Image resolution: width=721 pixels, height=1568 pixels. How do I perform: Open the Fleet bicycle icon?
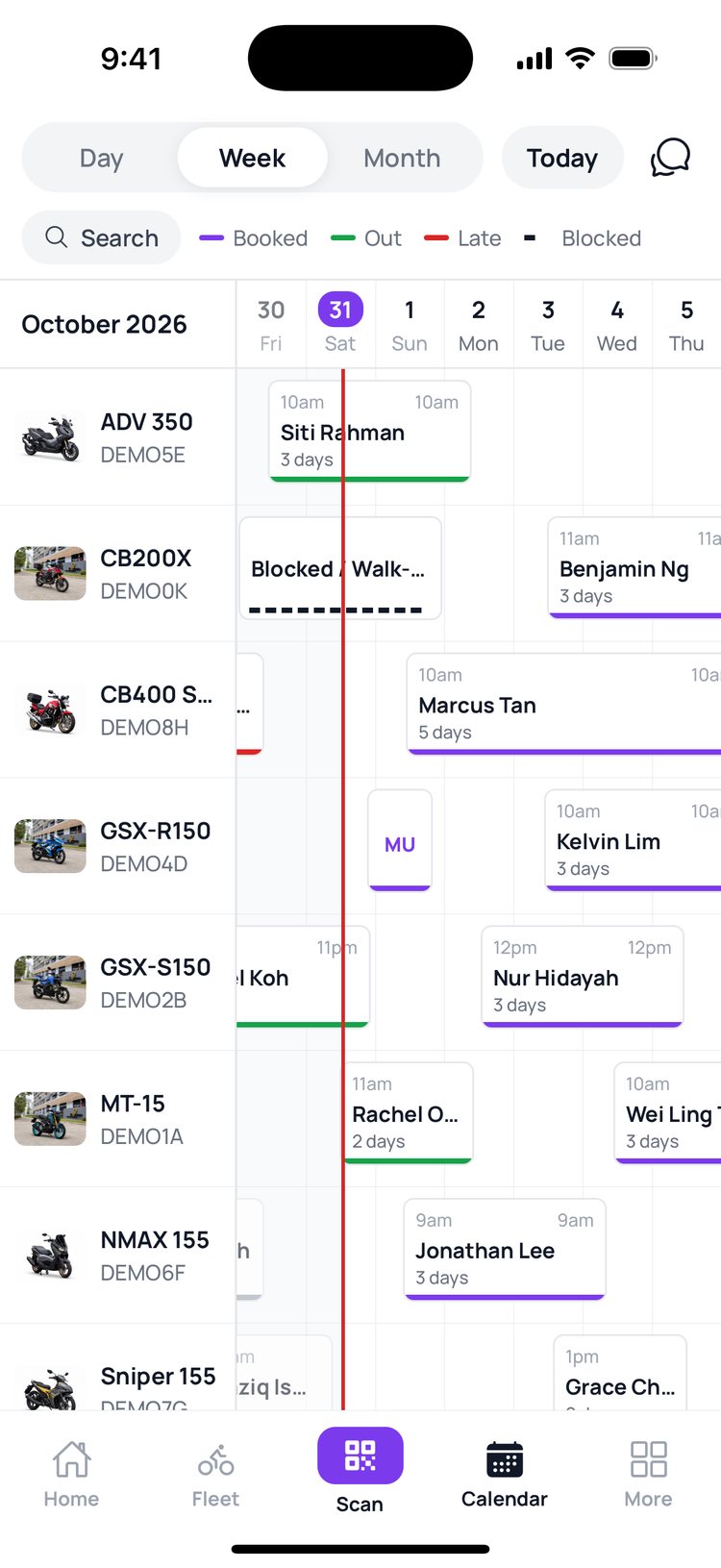(215, 1461)
